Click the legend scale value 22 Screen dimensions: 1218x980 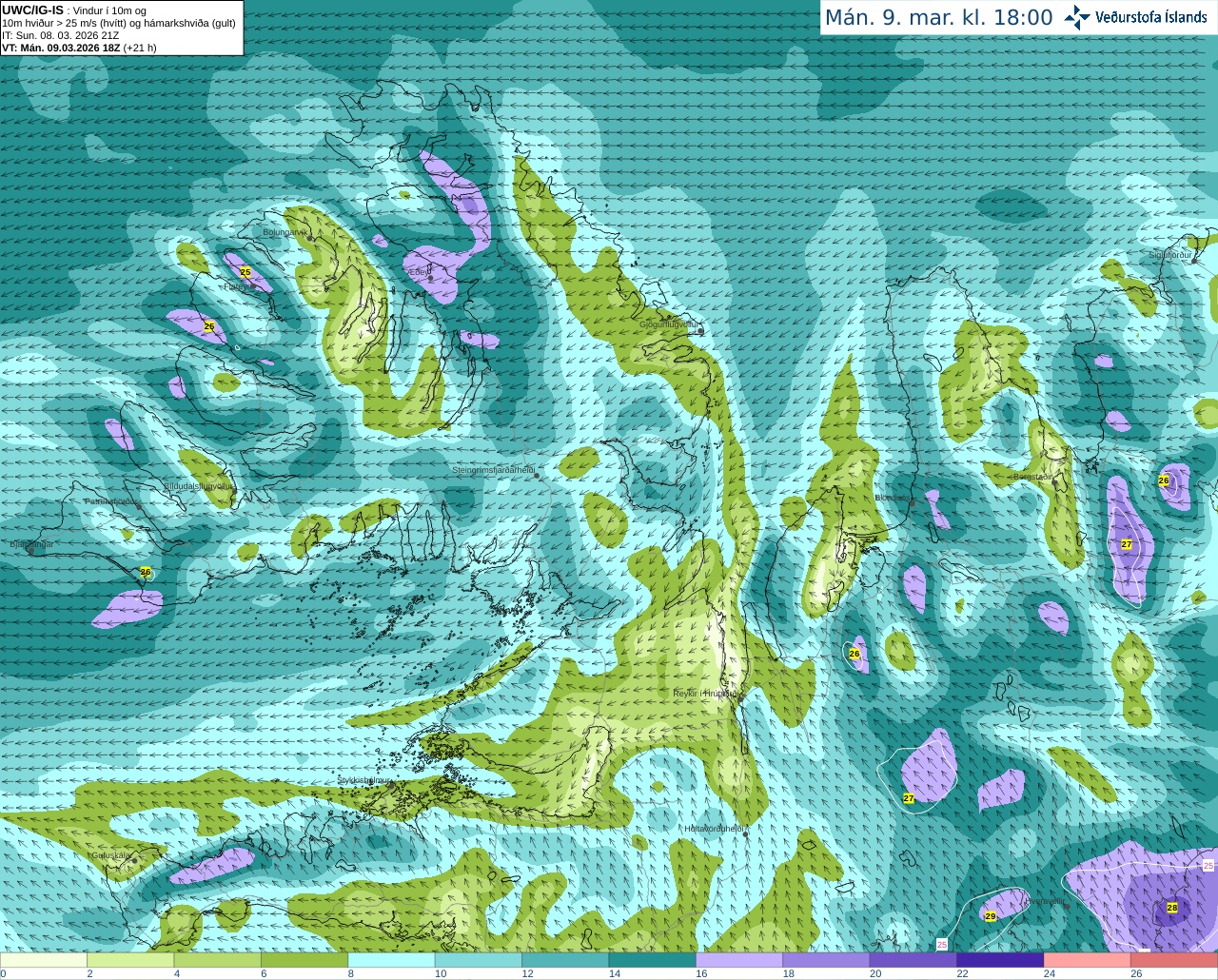coord(962,973)
